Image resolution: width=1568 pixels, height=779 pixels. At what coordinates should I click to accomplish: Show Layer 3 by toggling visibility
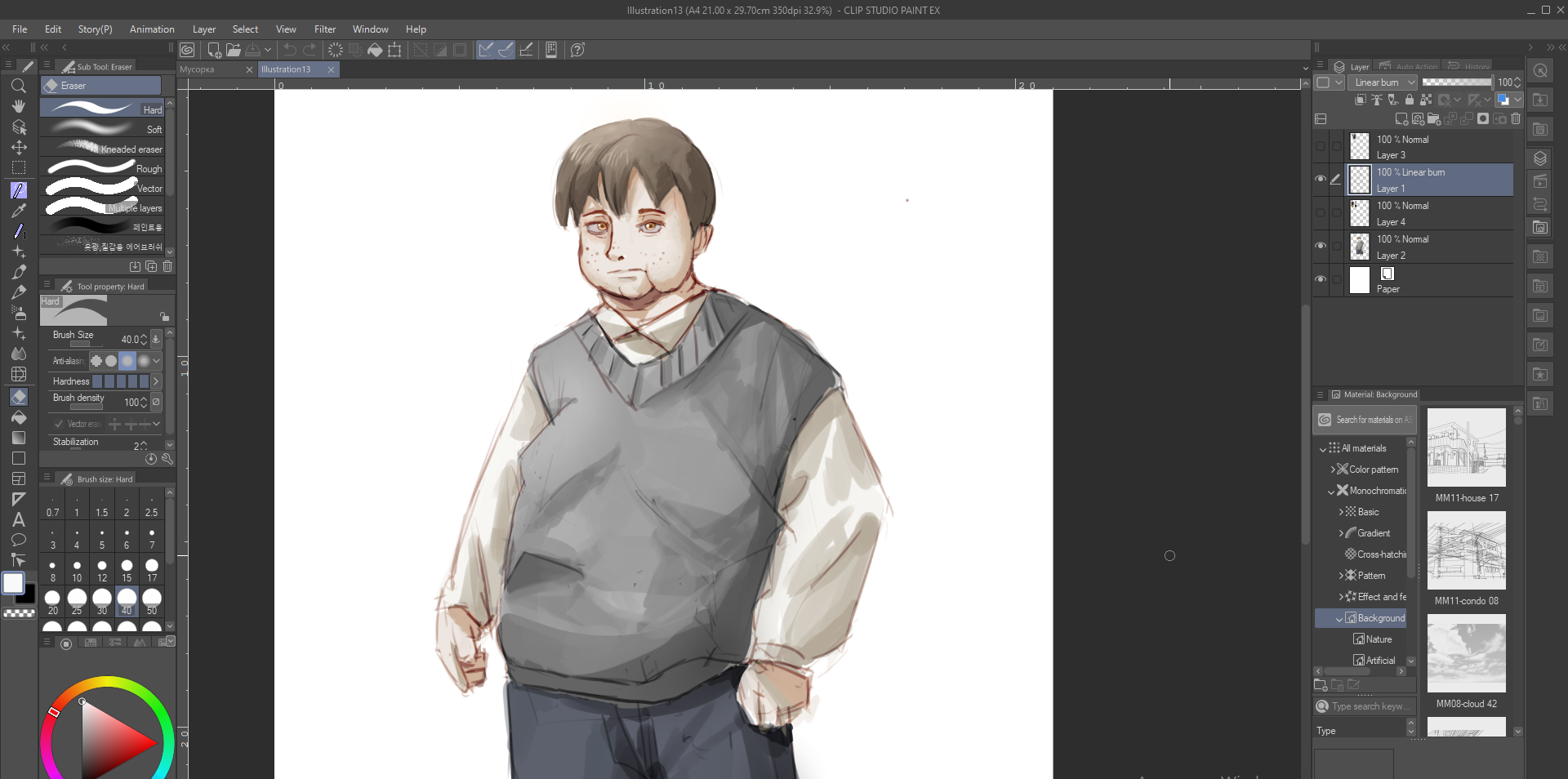1321,146
